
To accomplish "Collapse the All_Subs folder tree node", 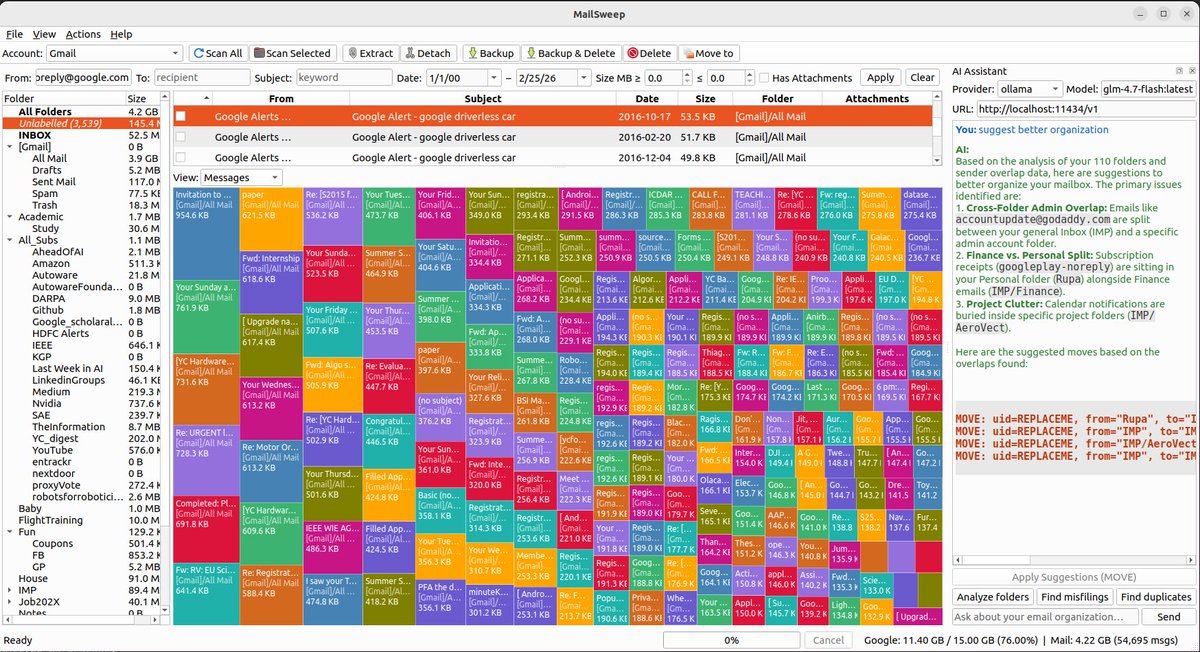I will coord(10,240).
